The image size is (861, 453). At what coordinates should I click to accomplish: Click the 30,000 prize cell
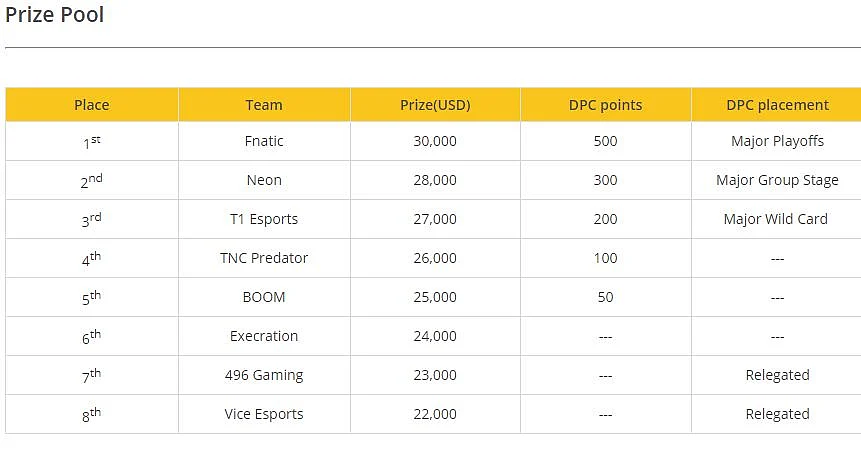435,141
